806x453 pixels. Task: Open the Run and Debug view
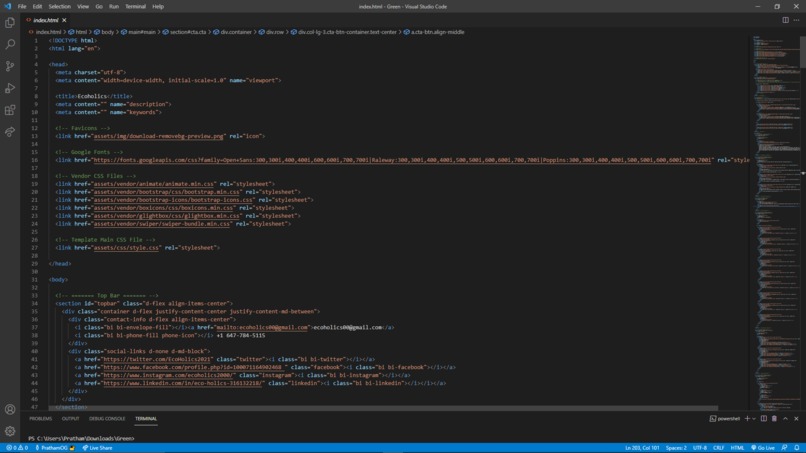coord(10,88)
